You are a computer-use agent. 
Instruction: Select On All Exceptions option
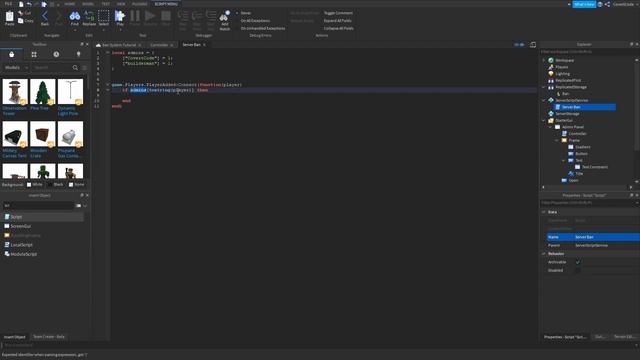click(x=255, y=20)
